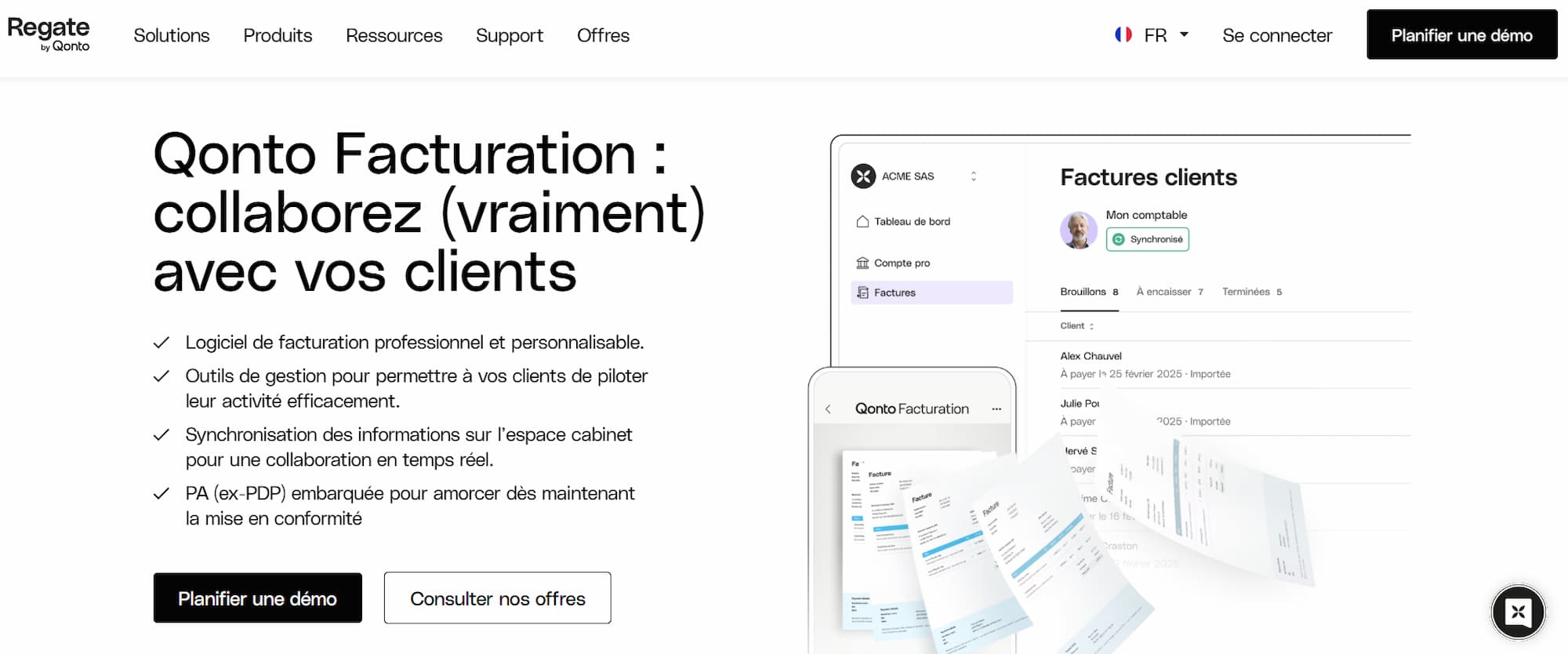The height and width of the screenshot is (654, 1568).
Task: Click the back arrow in Qonto Facturation
Action: tap(828, 409)
